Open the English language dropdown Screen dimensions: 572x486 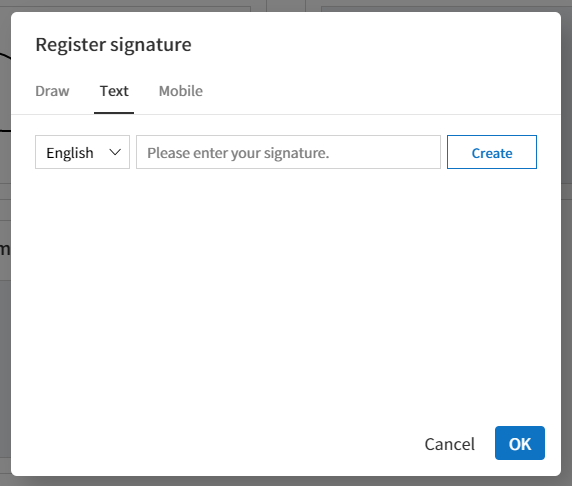tap(82, 152)
